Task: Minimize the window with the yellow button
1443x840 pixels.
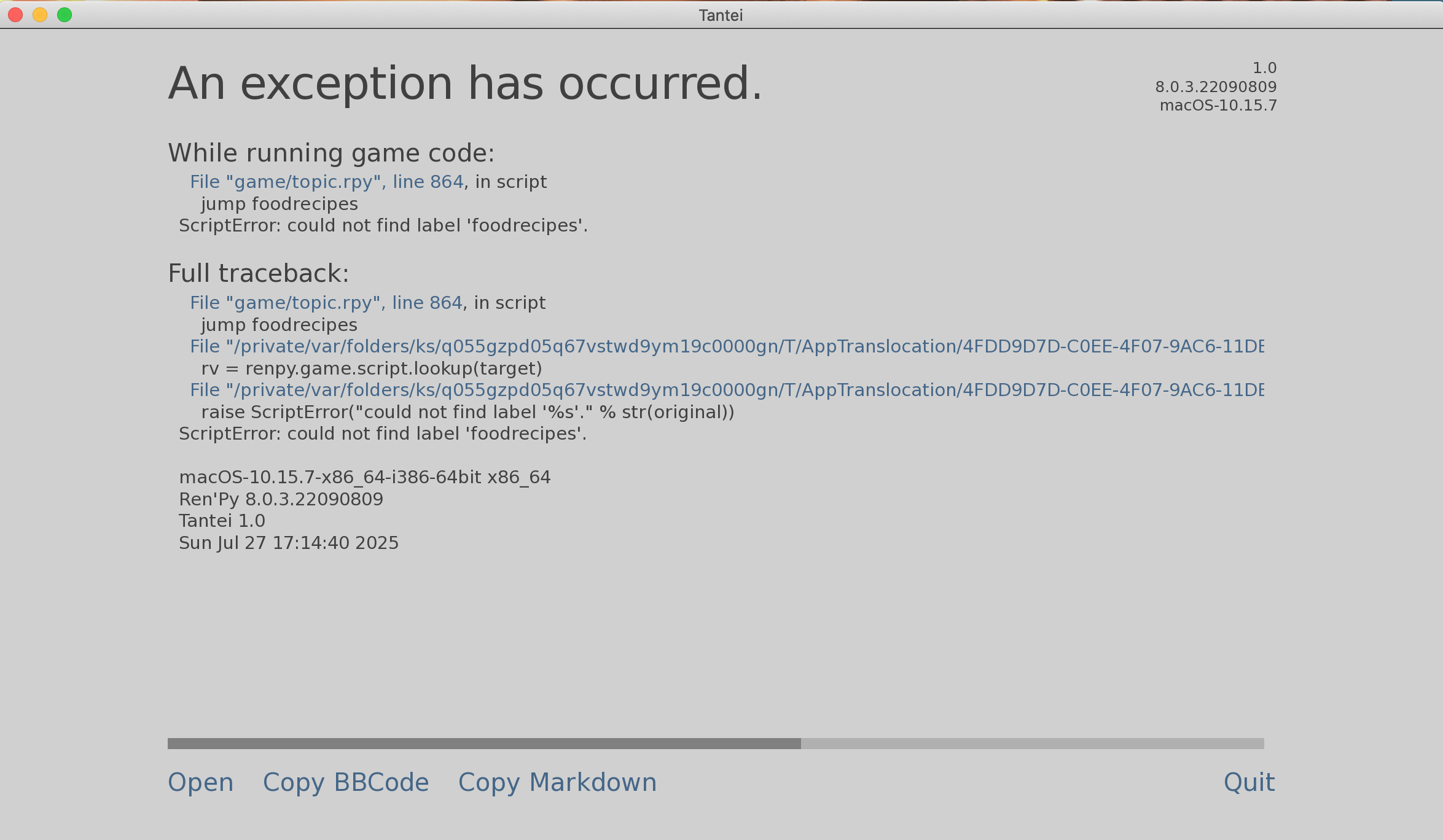Action: [40, 15]
